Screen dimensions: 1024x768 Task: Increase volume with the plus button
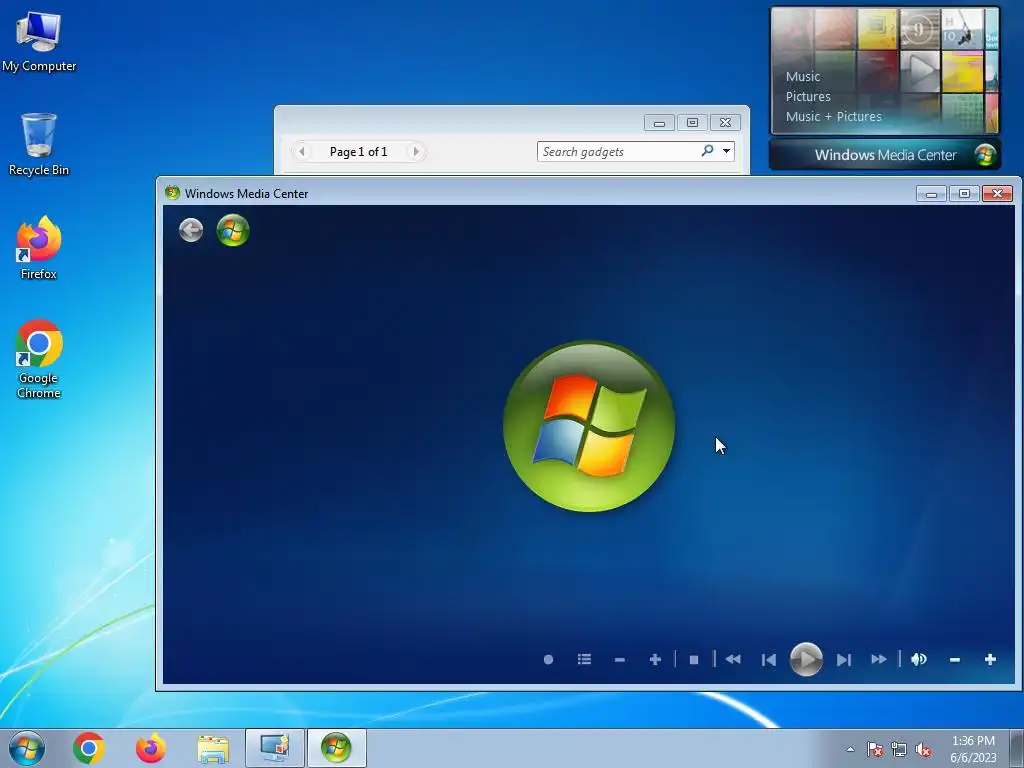click(x=990, y=660)
